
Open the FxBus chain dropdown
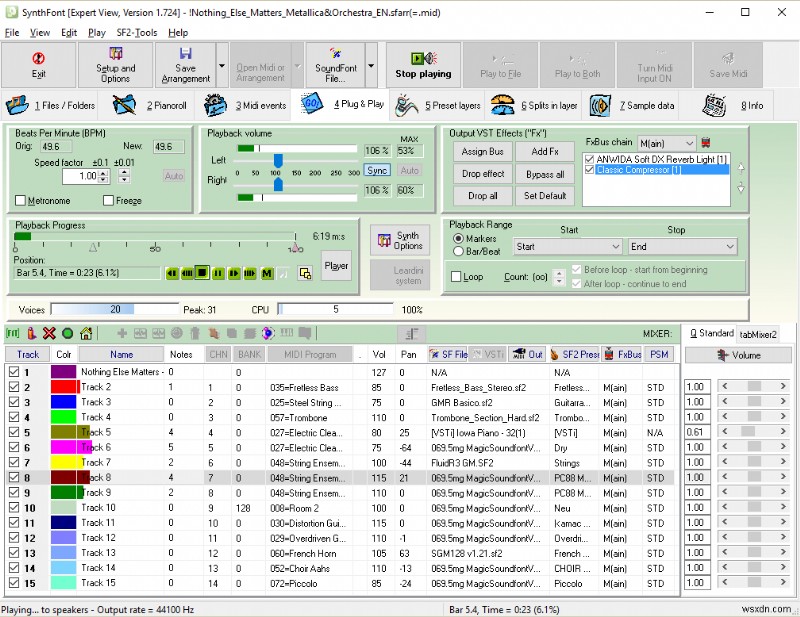(x=687, y=144)
